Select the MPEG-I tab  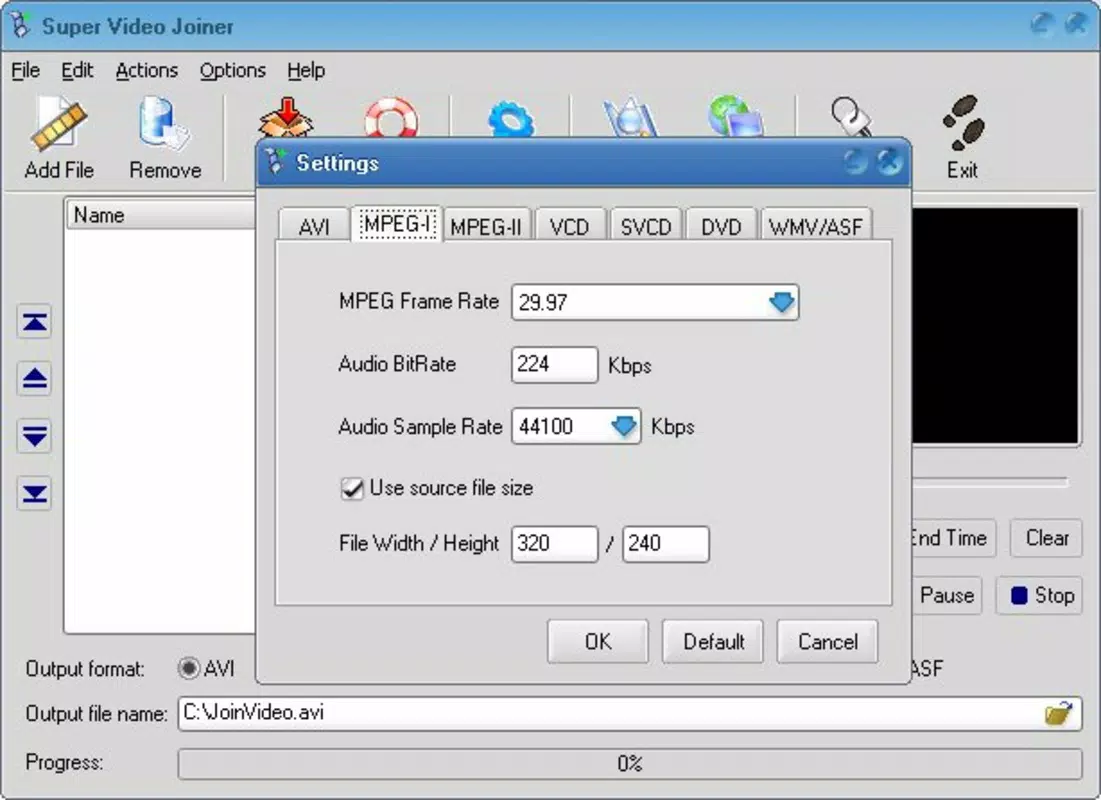point(397,224)
